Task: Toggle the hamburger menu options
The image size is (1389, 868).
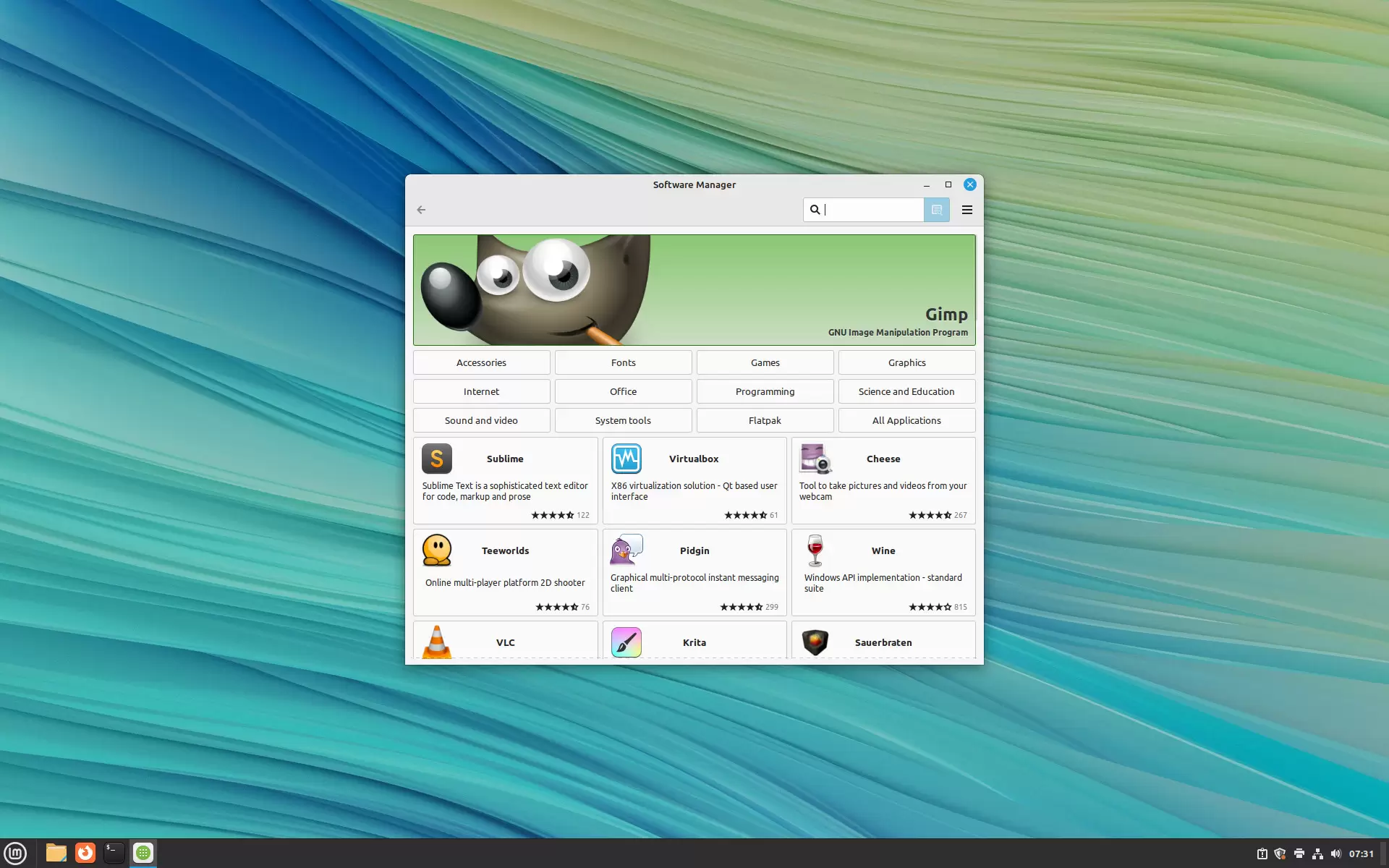Action: pyautogui.click(x=966, y=209)
